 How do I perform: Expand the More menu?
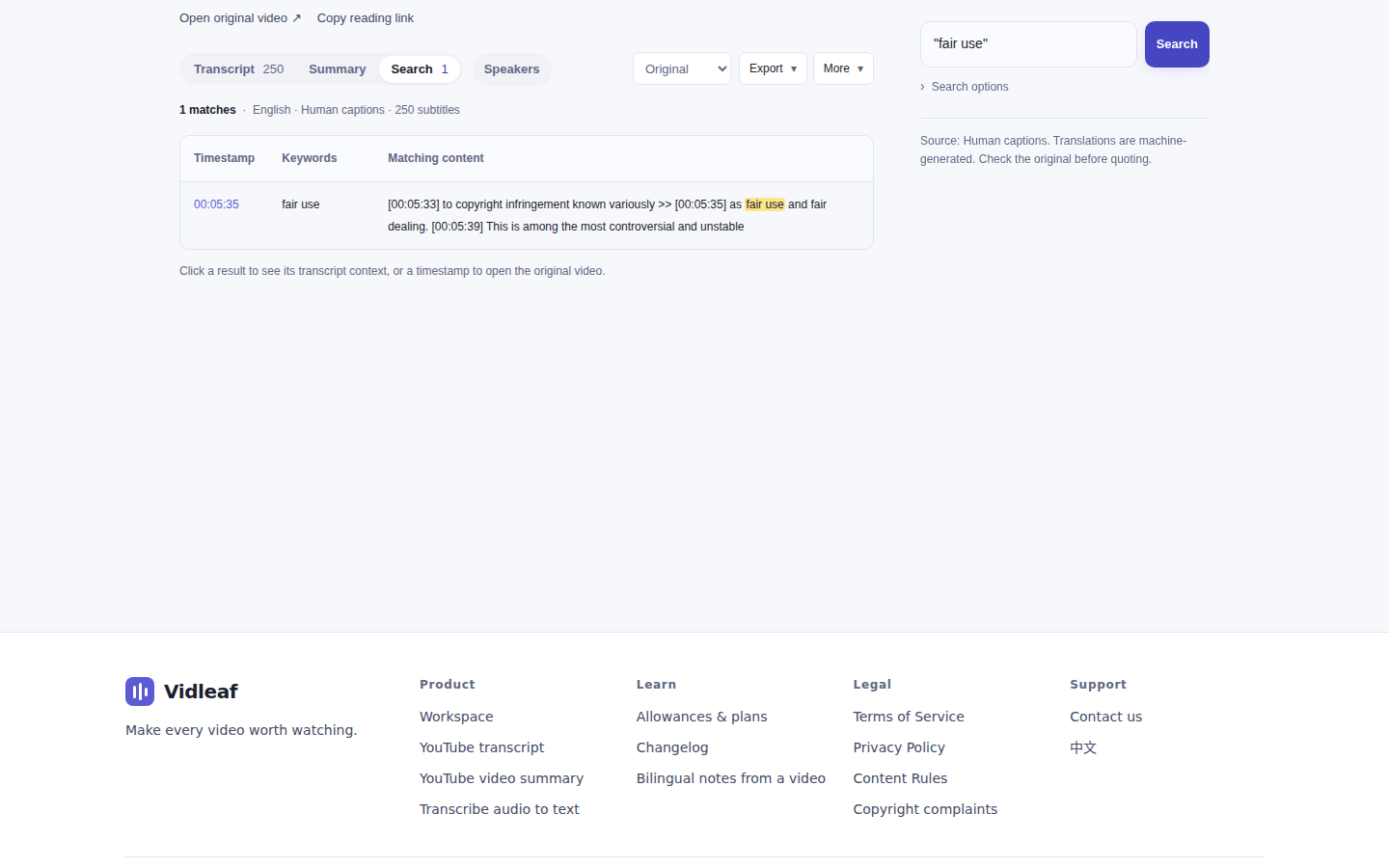tap(843, 68)
